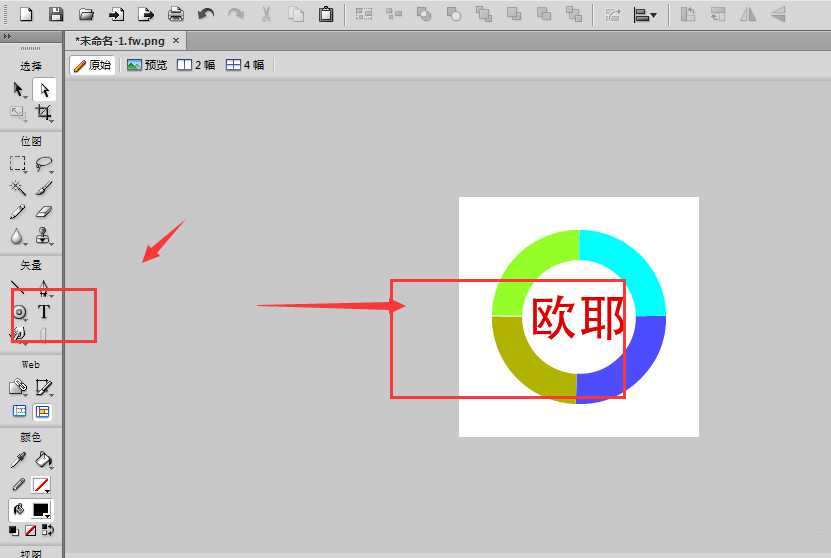Hide slices and hotspots

click(20, 411)
